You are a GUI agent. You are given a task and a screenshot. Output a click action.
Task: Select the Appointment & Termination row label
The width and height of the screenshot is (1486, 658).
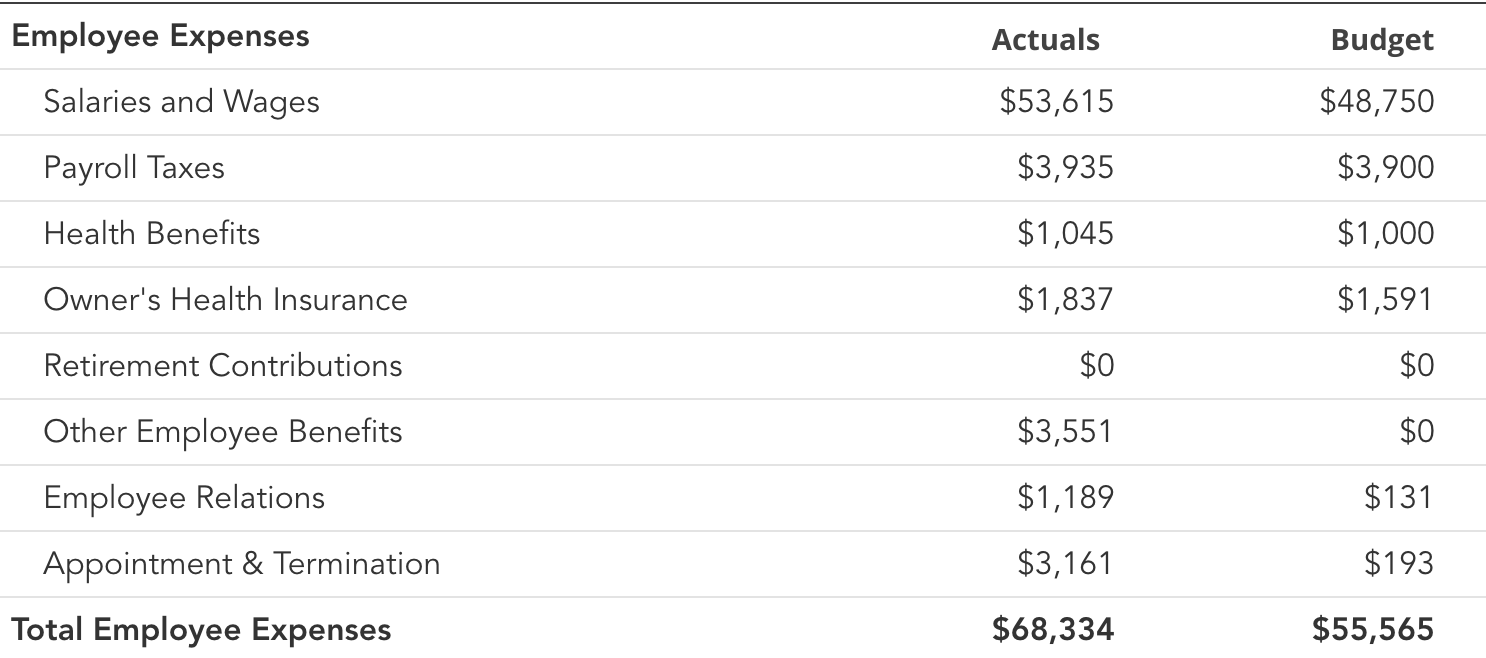pyautogui.click(x=241, y=564)
